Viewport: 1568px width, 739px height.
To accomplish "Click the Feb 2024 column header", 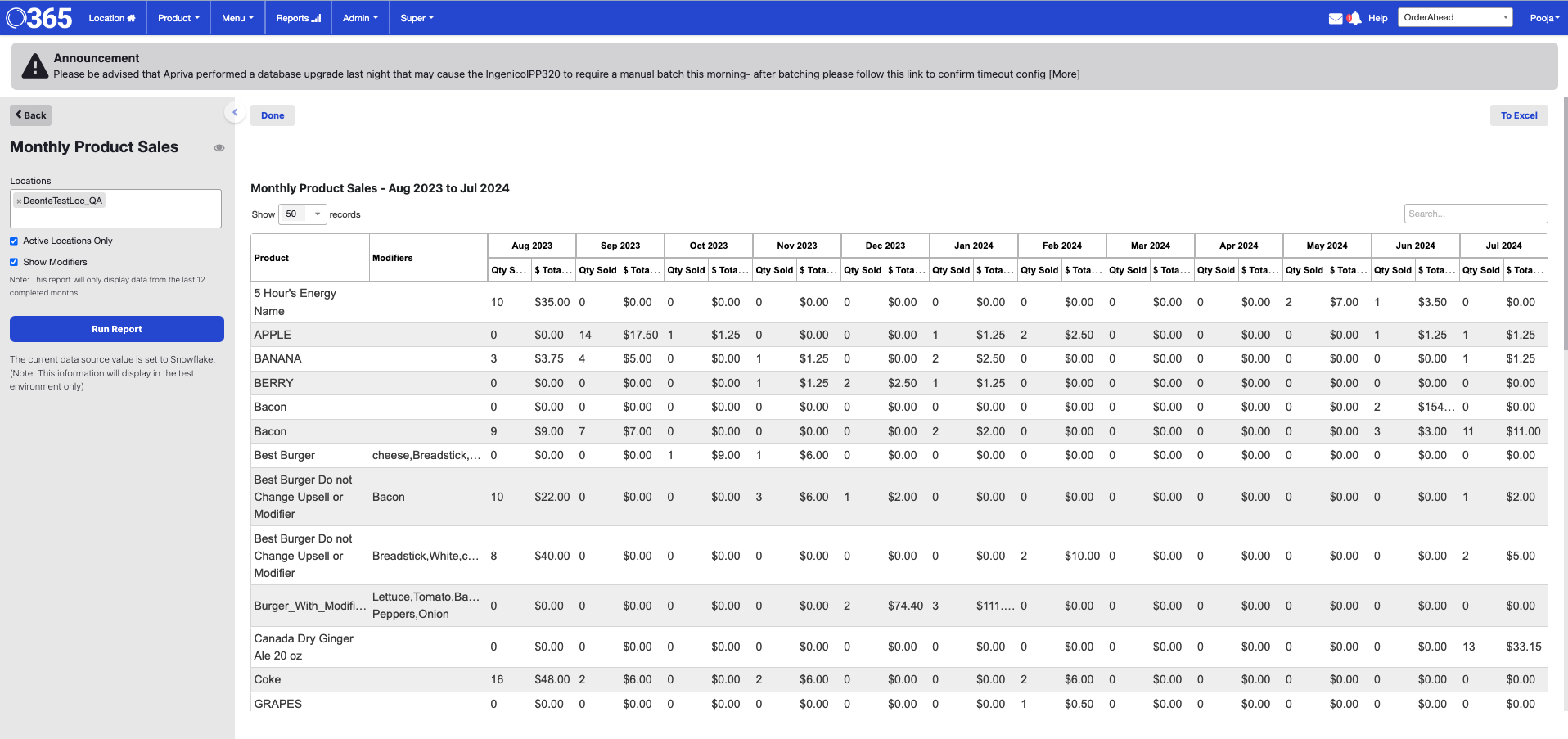I will coord(1062,246).
